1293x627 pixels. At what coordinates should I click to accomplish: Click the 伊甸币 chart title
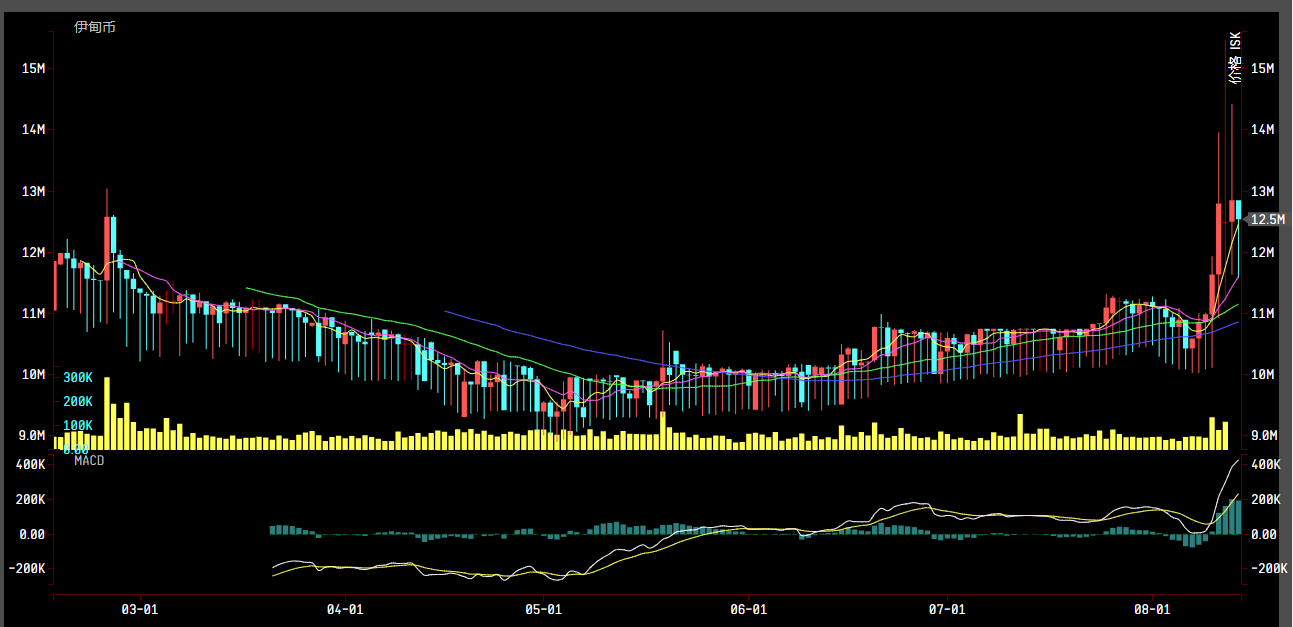click(95, 27)
